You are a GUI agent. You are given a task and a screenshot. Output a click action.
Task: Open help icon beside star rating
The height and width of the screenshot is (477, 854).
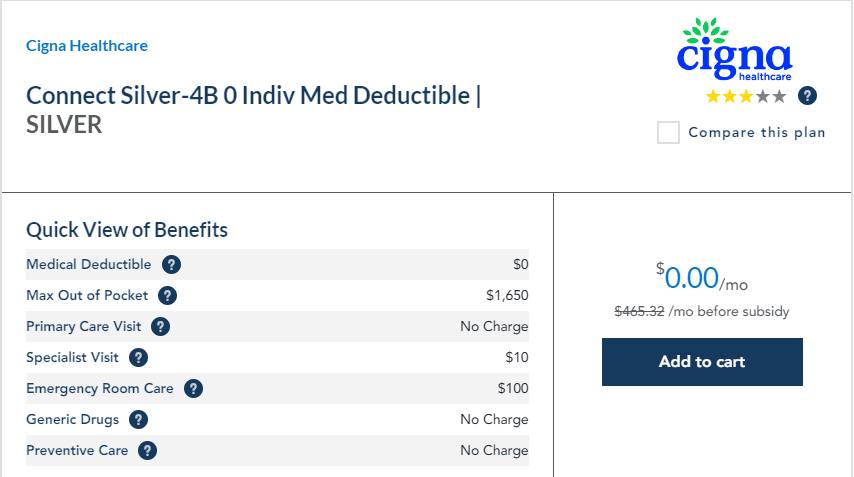click(808, 96)
